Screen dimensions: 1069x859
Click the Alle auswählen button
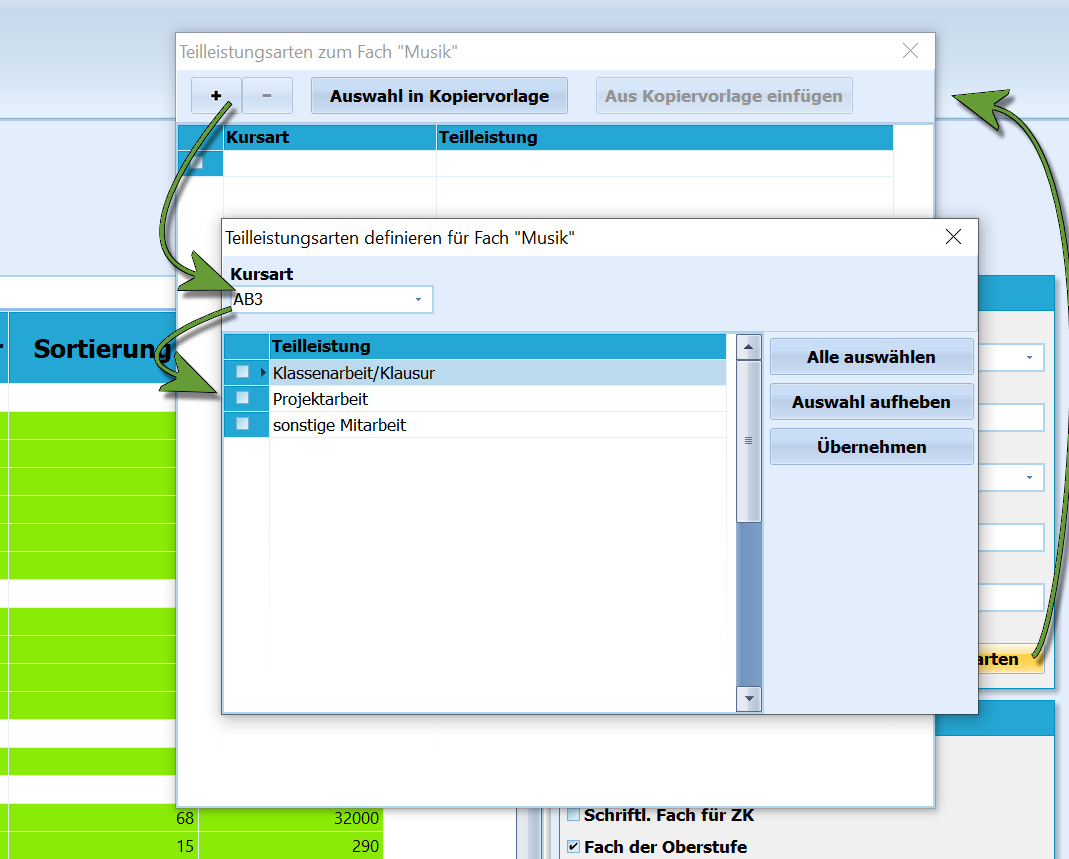click(871, 357)
